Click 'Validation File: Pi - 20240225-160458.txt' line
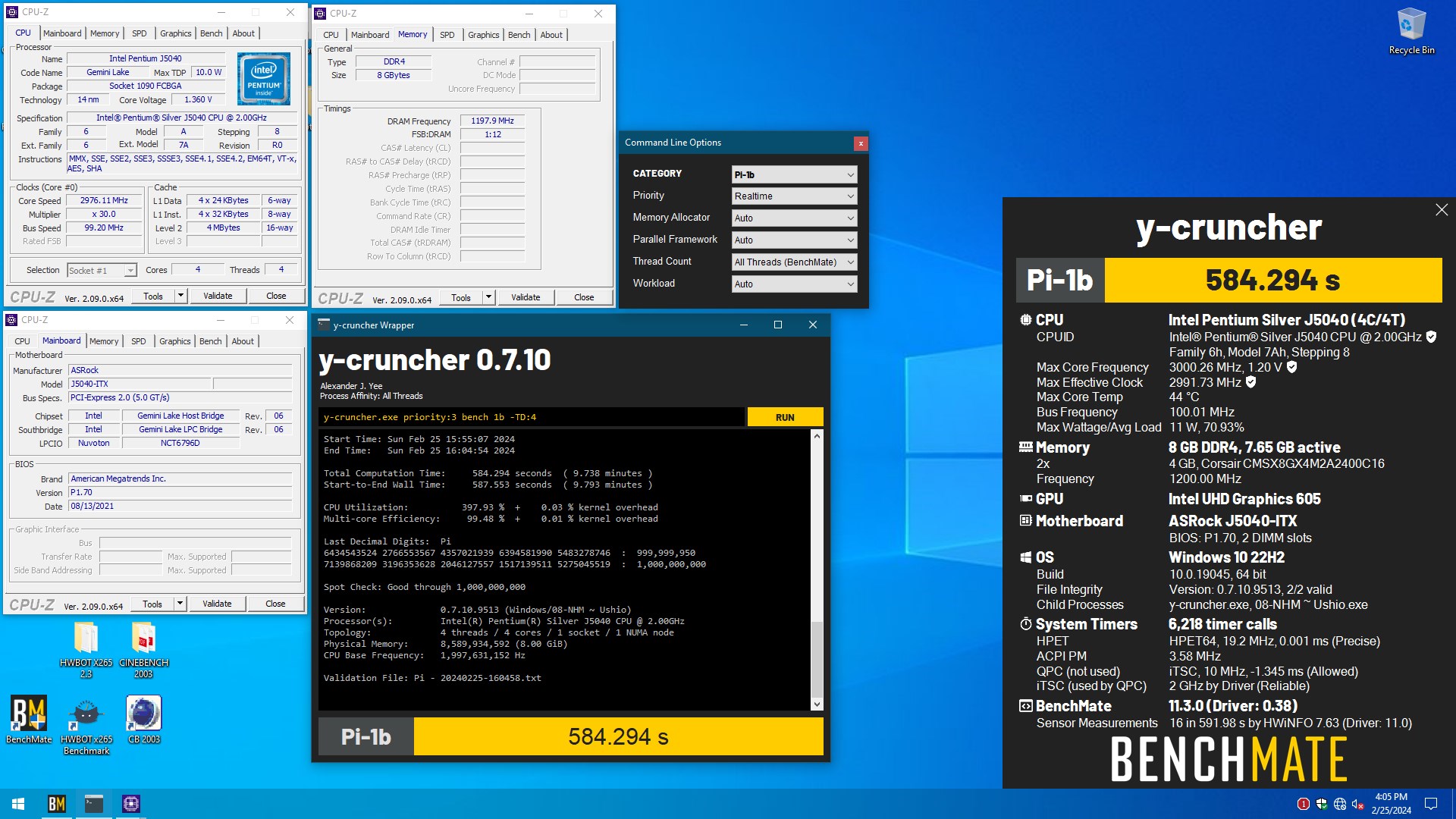 coord(432,678)
